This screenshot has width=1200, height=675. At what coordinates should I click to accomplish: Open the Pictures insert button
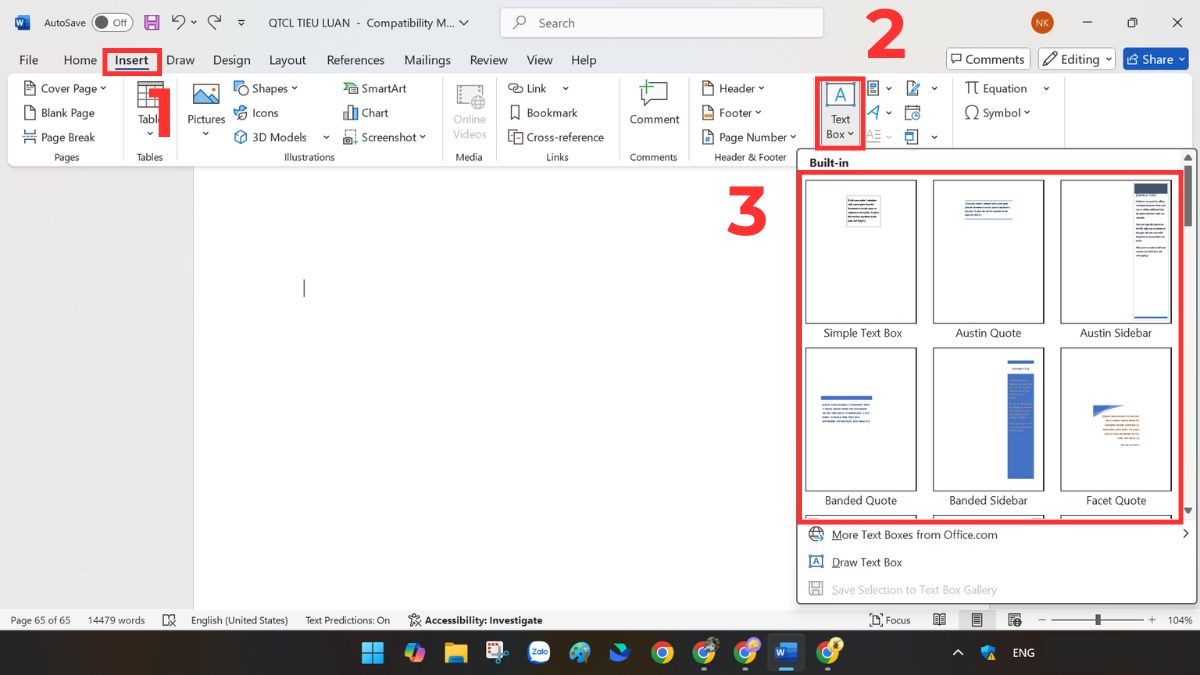[x=206, y=110]
